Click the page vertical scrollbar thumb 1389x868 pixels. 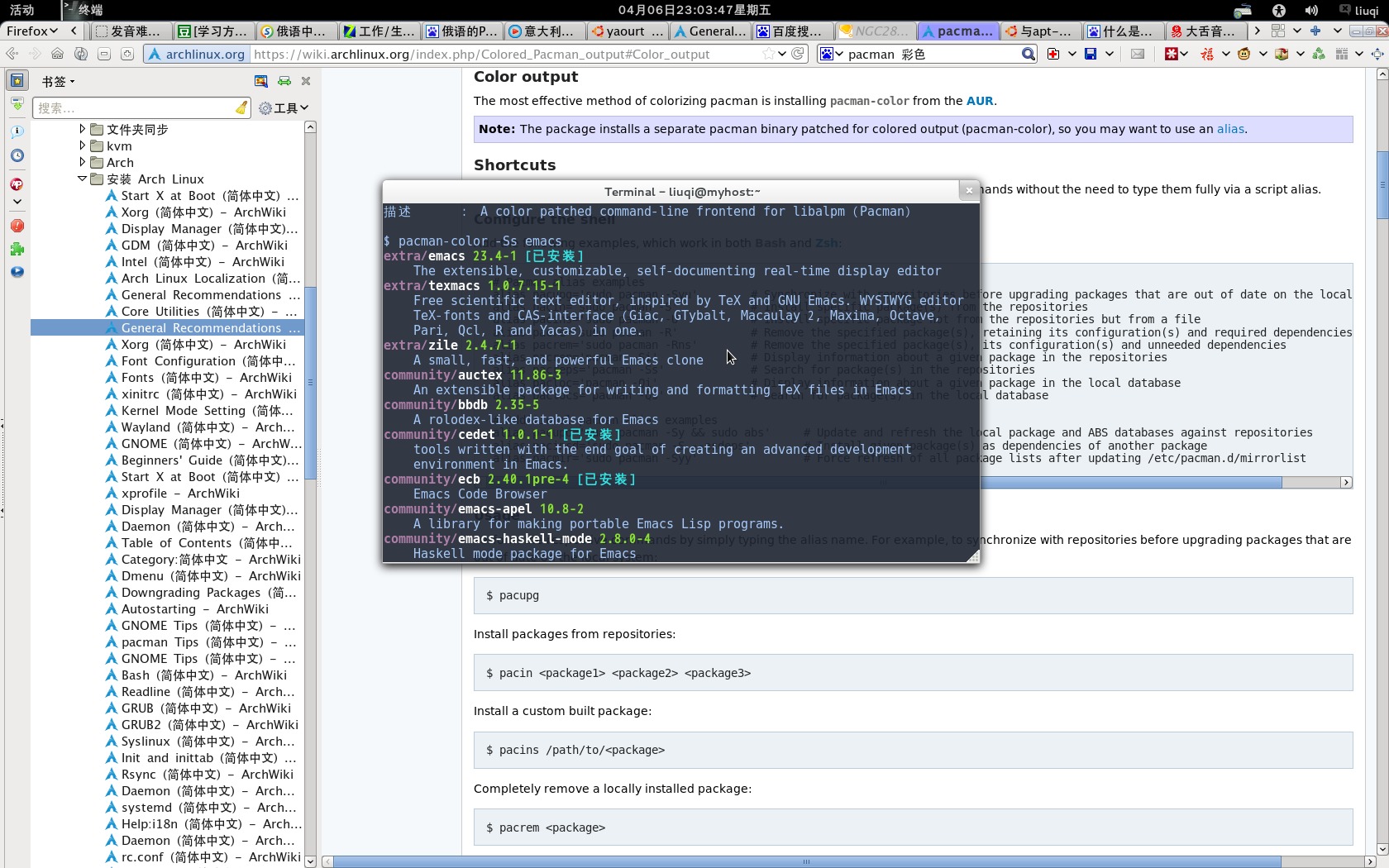click(x=1382, y=185)
